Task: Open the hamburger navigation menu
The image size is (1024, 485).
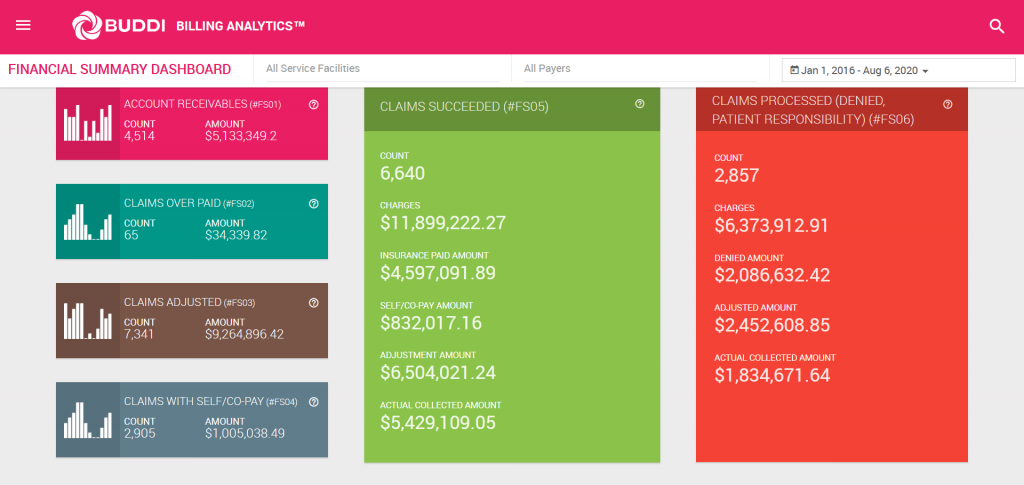Action: 24,25
